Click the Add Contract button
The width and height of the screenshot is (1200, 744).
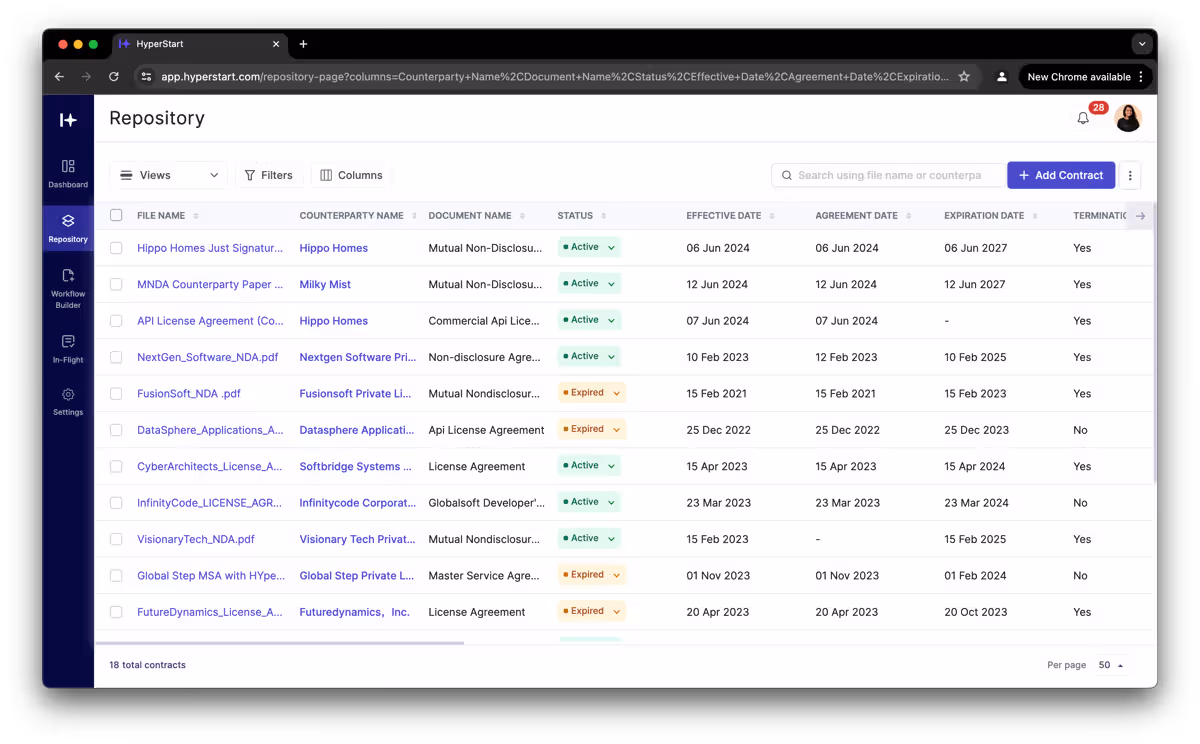click(1060, 175)
